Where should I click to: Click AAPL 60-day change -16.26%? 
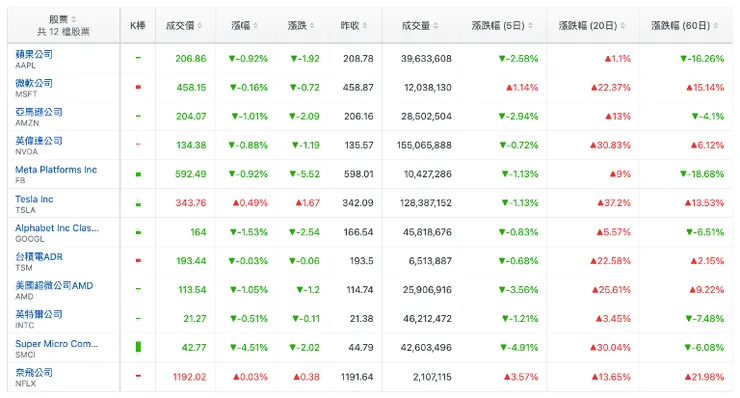tap(702, 59)
